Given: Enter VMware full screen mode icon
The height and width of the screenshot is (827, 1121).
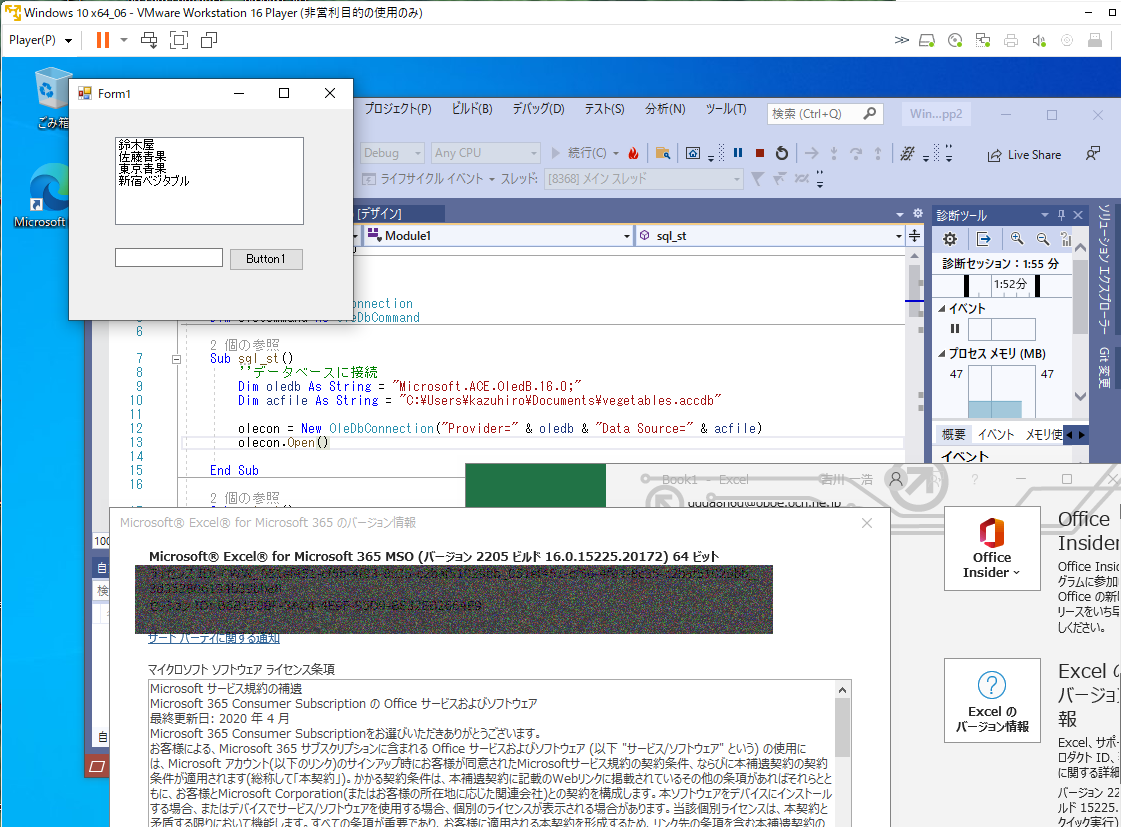Looking at the screenshot, I should coord(179,40).
